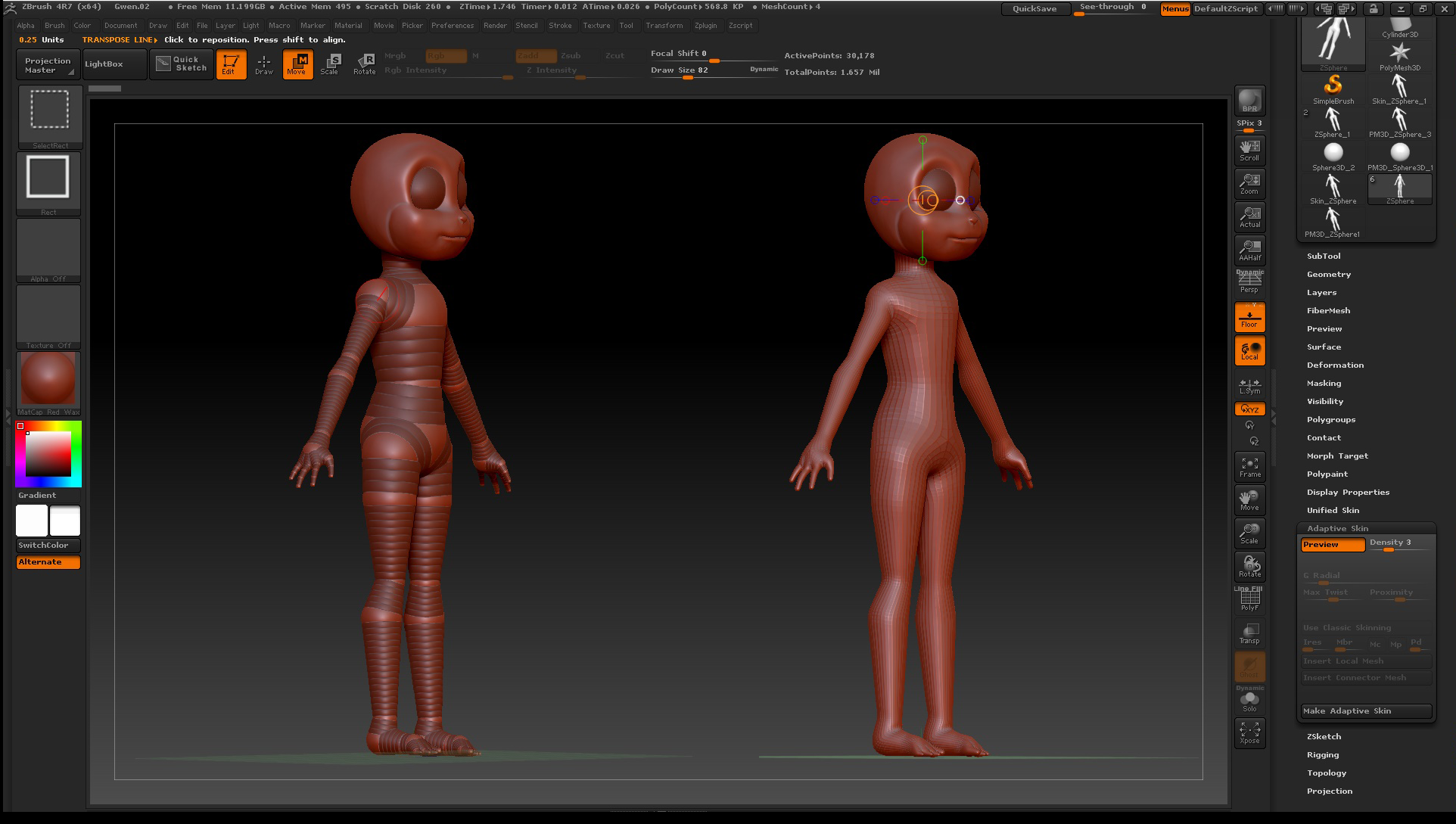Click the BPR render icon
This screenshot has width=1456, height=824.
click(x=1249, y=101)
